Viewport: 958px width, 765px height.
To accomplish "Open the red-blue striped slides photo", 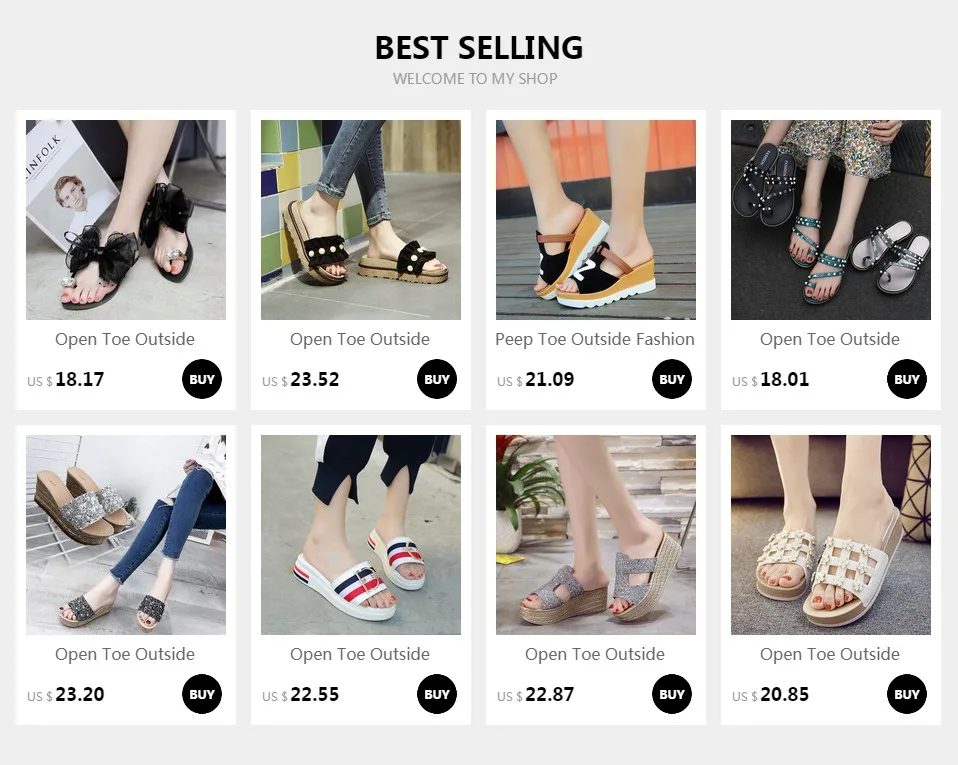I will click(360, 535).
